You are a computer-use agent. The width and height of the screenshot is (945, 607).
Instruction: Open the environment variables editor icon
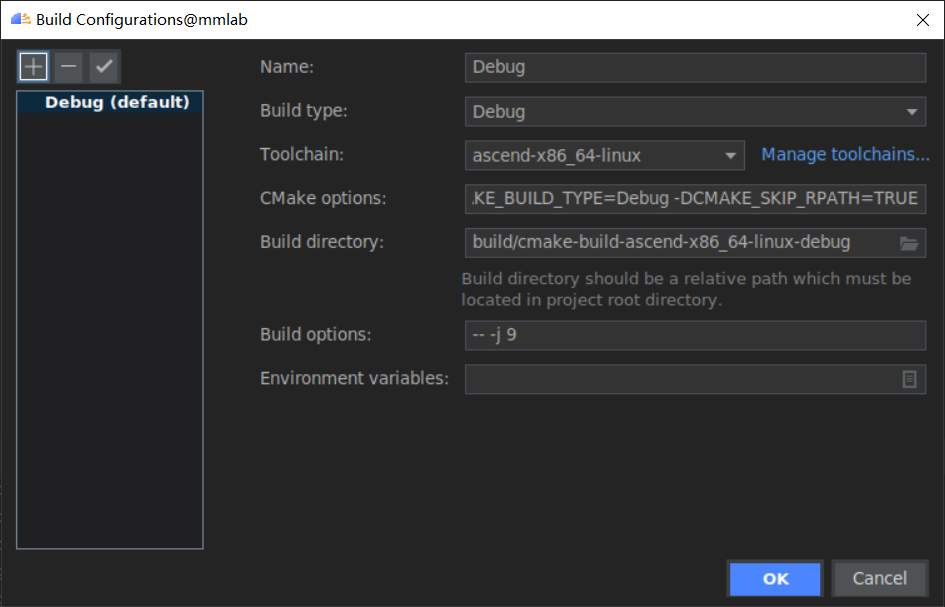[909, 379]
